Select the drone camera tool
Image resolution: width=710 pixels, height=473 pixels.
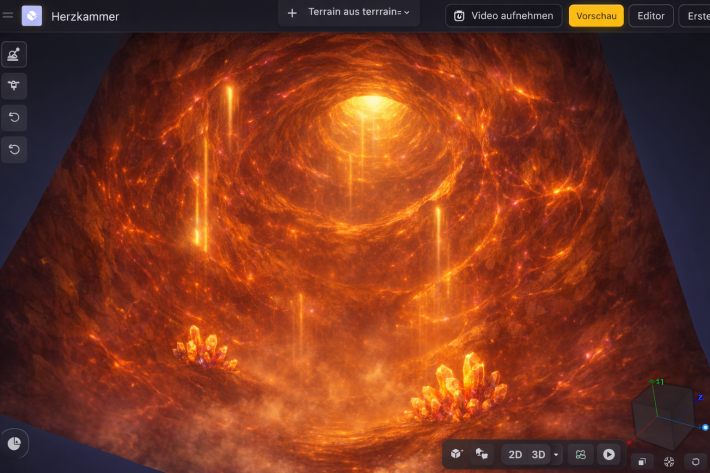click(x=14, y=86)
